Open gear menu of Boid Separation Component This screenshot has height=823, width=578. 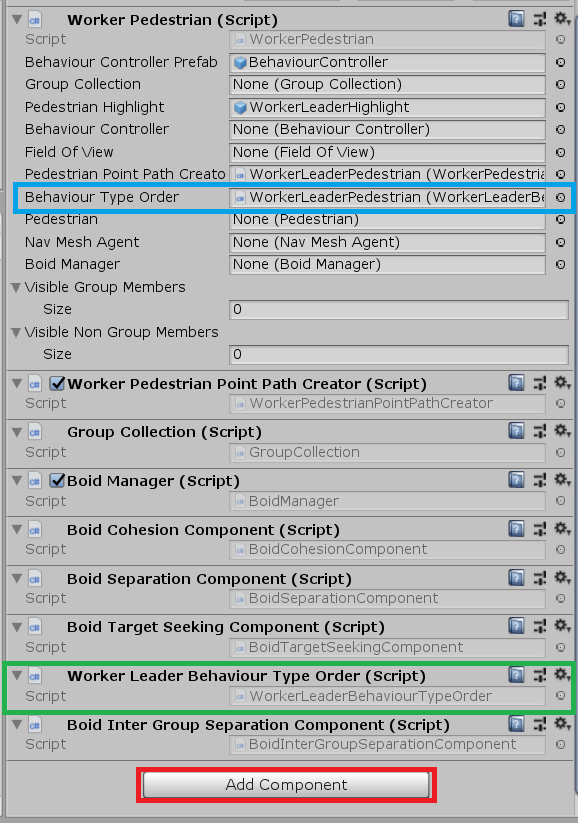[562, 577]
